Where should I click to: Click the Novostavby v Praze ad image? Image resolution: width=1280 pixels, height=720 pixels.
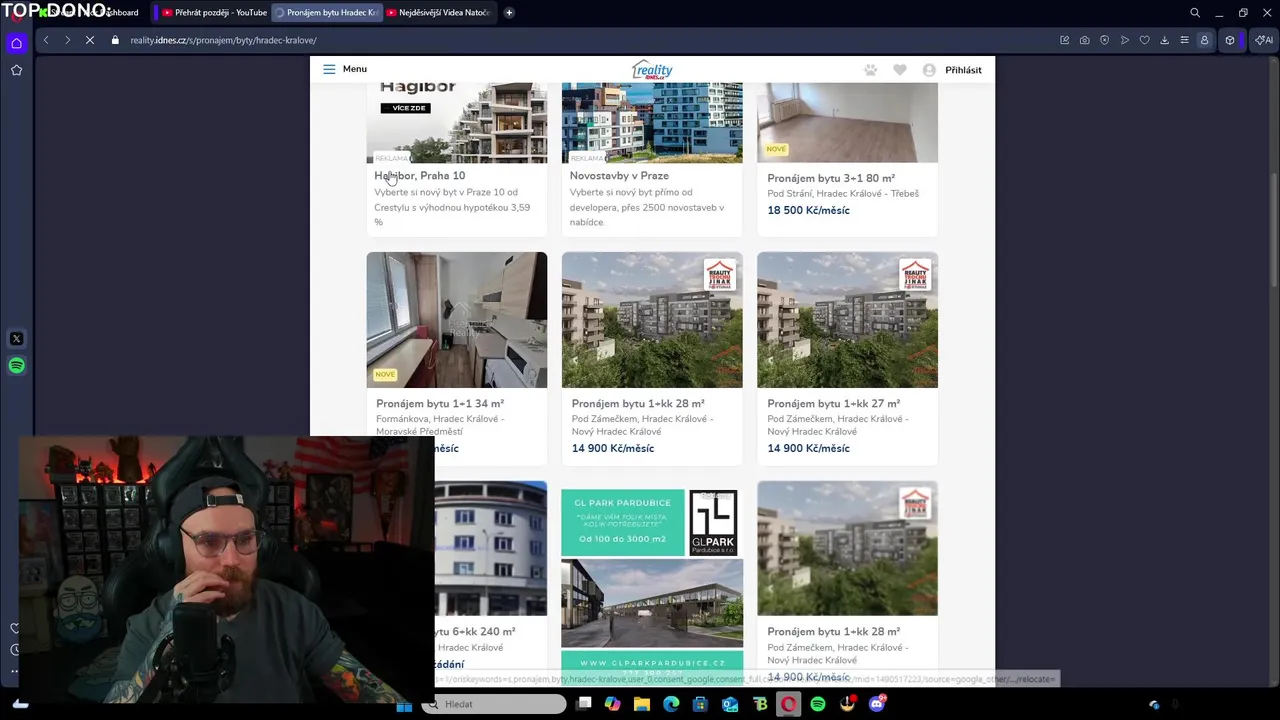pyautogui.click(x=652, y=123)
